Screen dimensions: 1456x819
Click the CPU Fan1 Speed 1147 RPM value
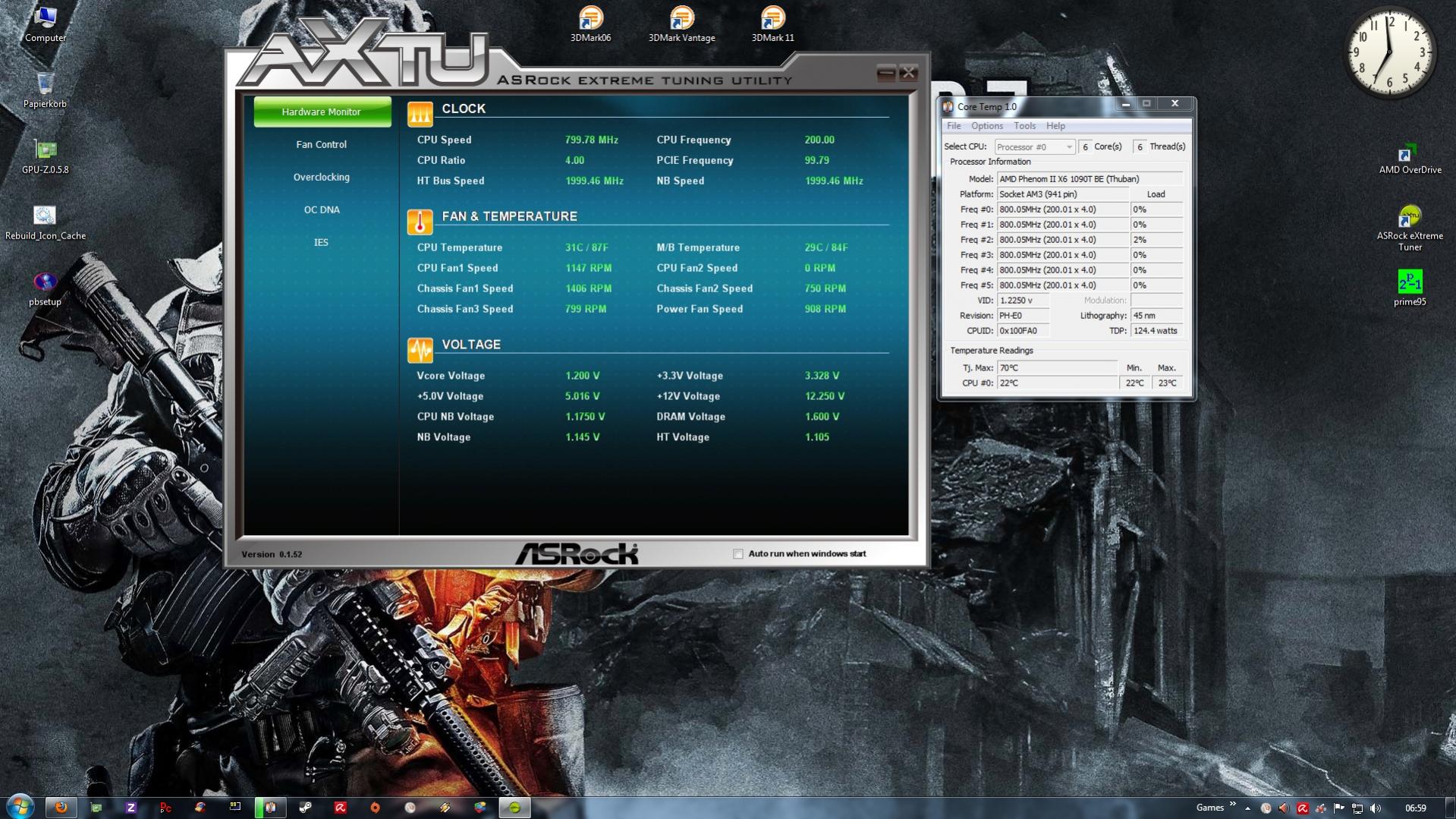[x=588, y=268]
